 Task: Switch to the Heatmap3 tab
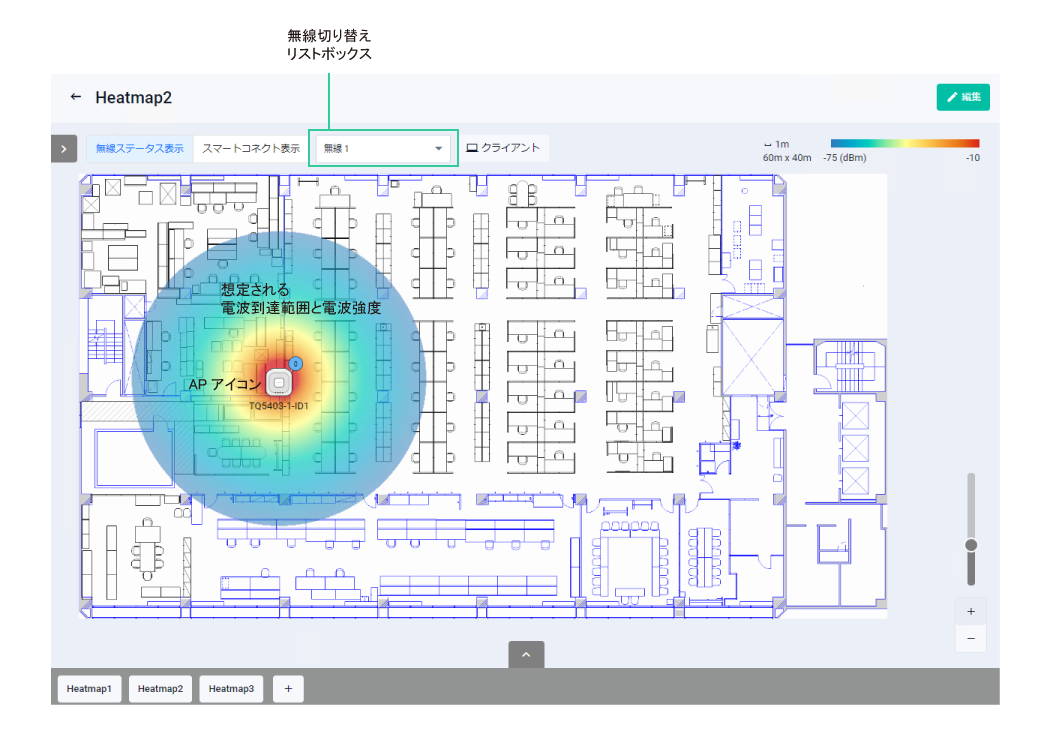pos(231,688)
